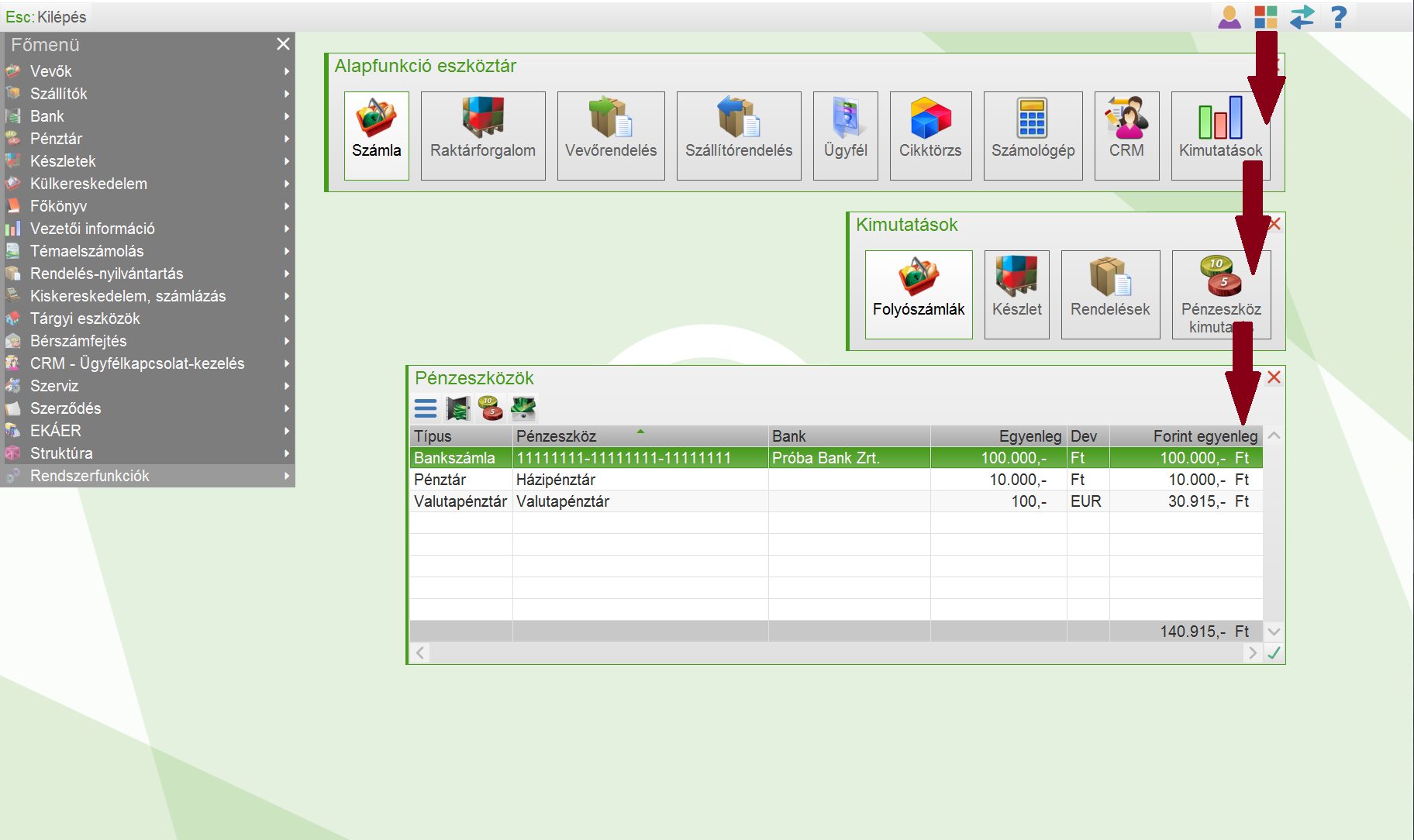This screenshot has height=840, width=1414.
Task: Sort by the Bank column header
Action: pyautogui.click(x=850, y=436)
